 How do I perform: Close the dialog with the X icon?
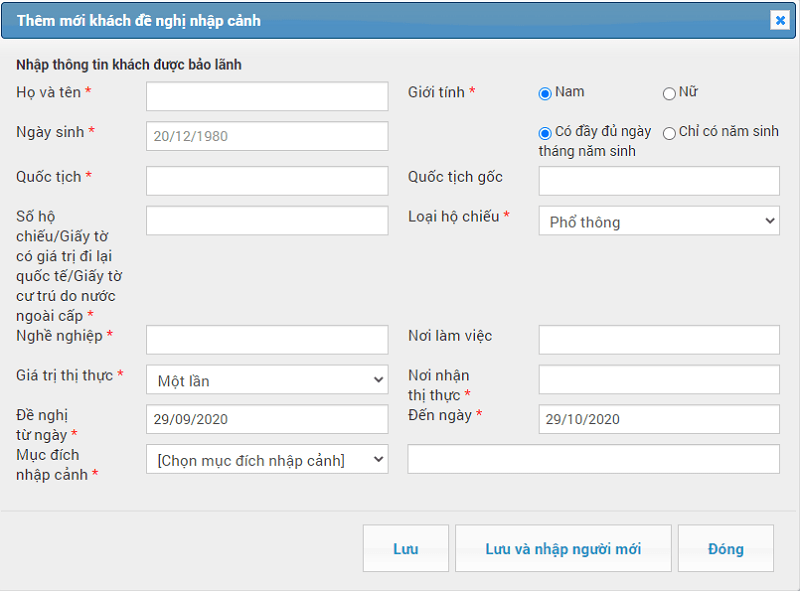(779, 21)
